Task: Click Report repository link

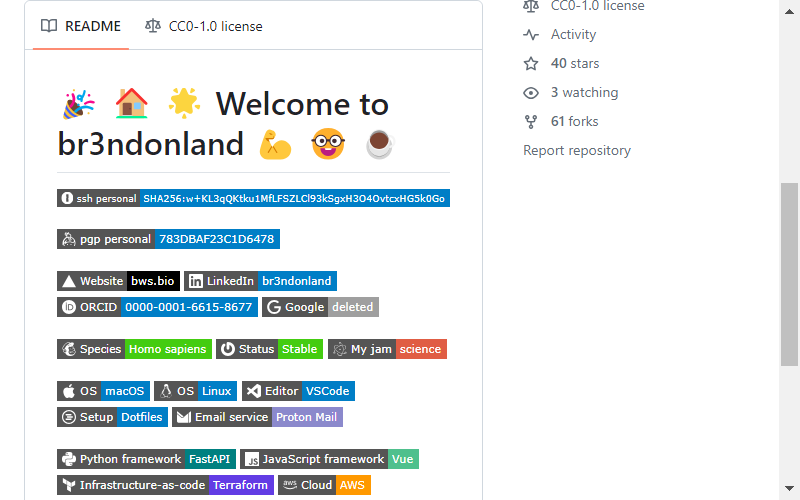Action: 577,151
